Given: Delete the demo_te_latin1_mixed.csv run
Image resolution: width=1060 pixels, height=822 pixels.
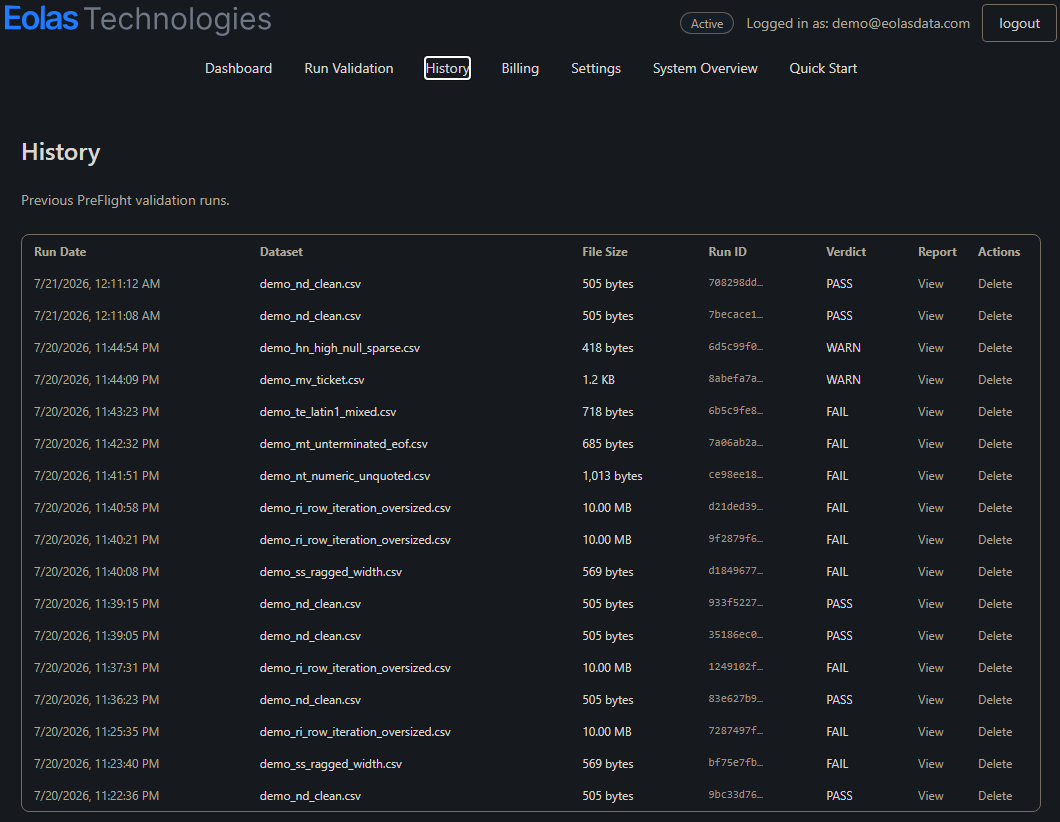Looking at the screenshot, I should (994, 412).
